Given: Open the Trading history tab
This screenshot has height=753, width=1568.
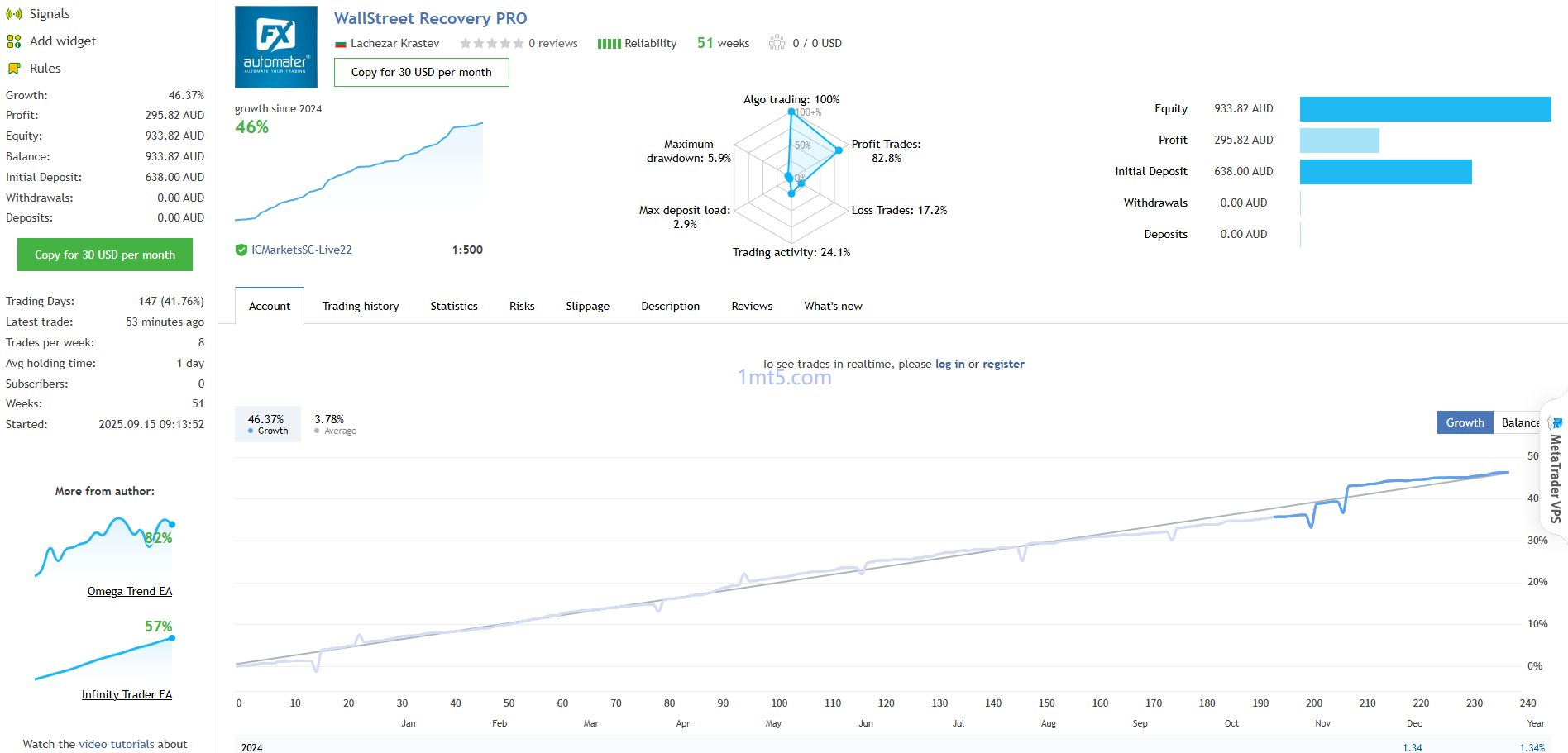Looking at the screenshot, I should [x=361, y=306].
